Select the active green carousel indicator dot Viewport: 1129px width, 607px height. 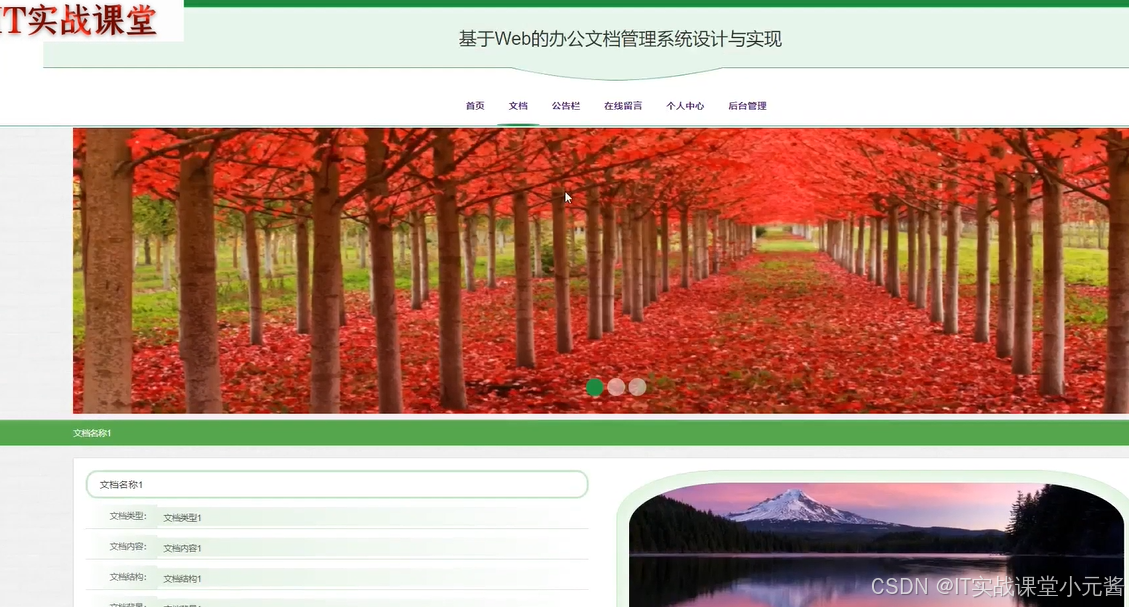[595, 387]
